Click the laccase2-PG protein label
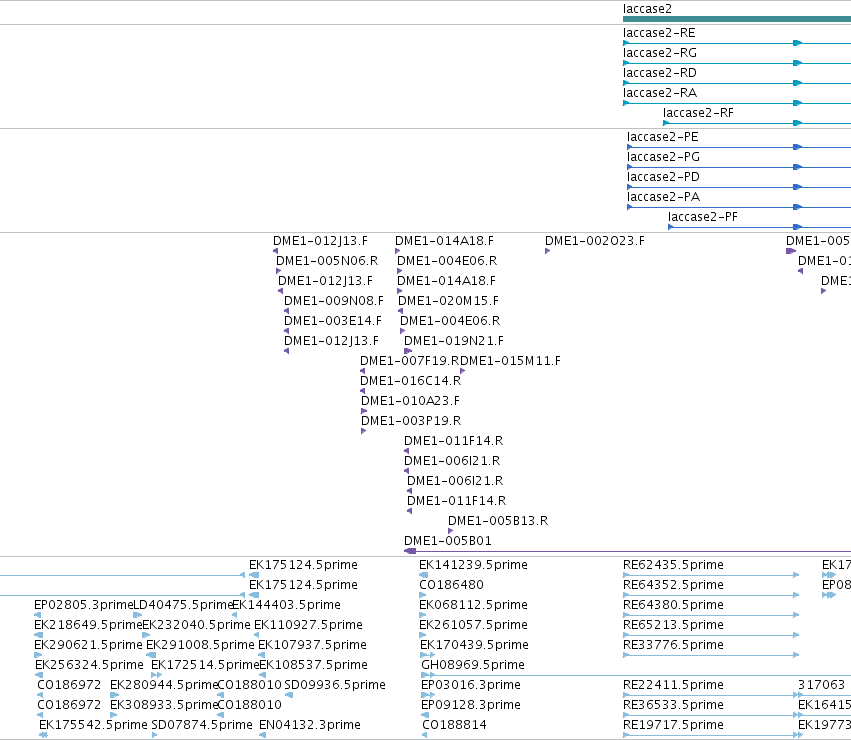 (663, 157)
